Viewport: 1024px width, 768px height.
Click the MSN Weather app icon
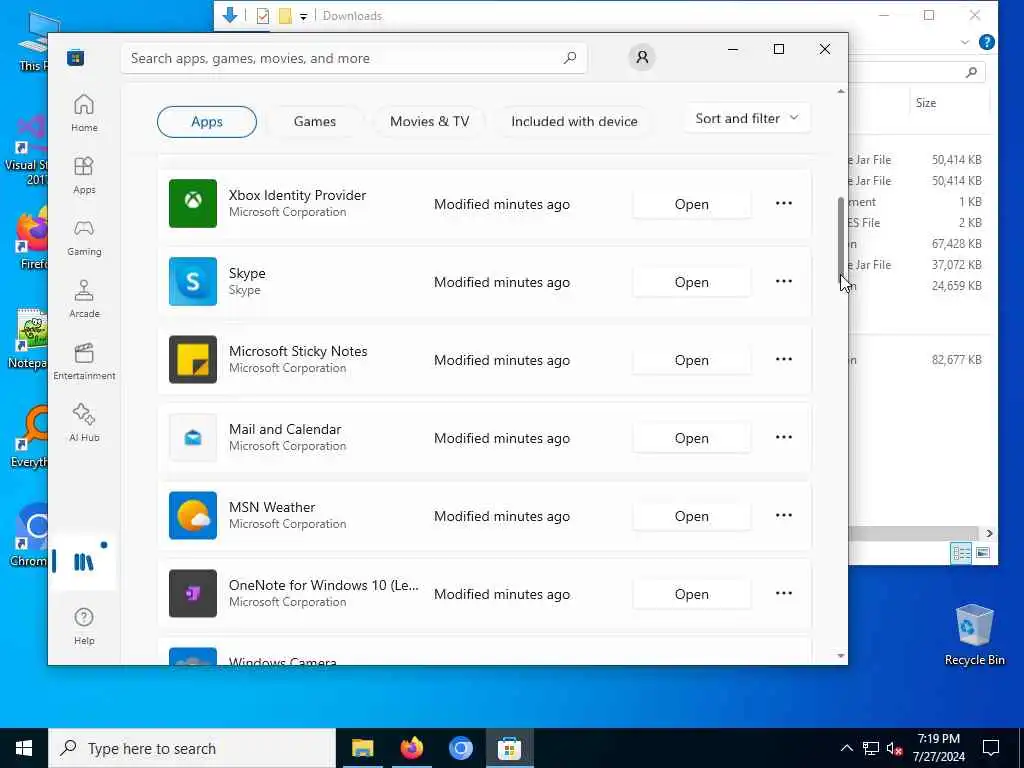click(193, 515)
